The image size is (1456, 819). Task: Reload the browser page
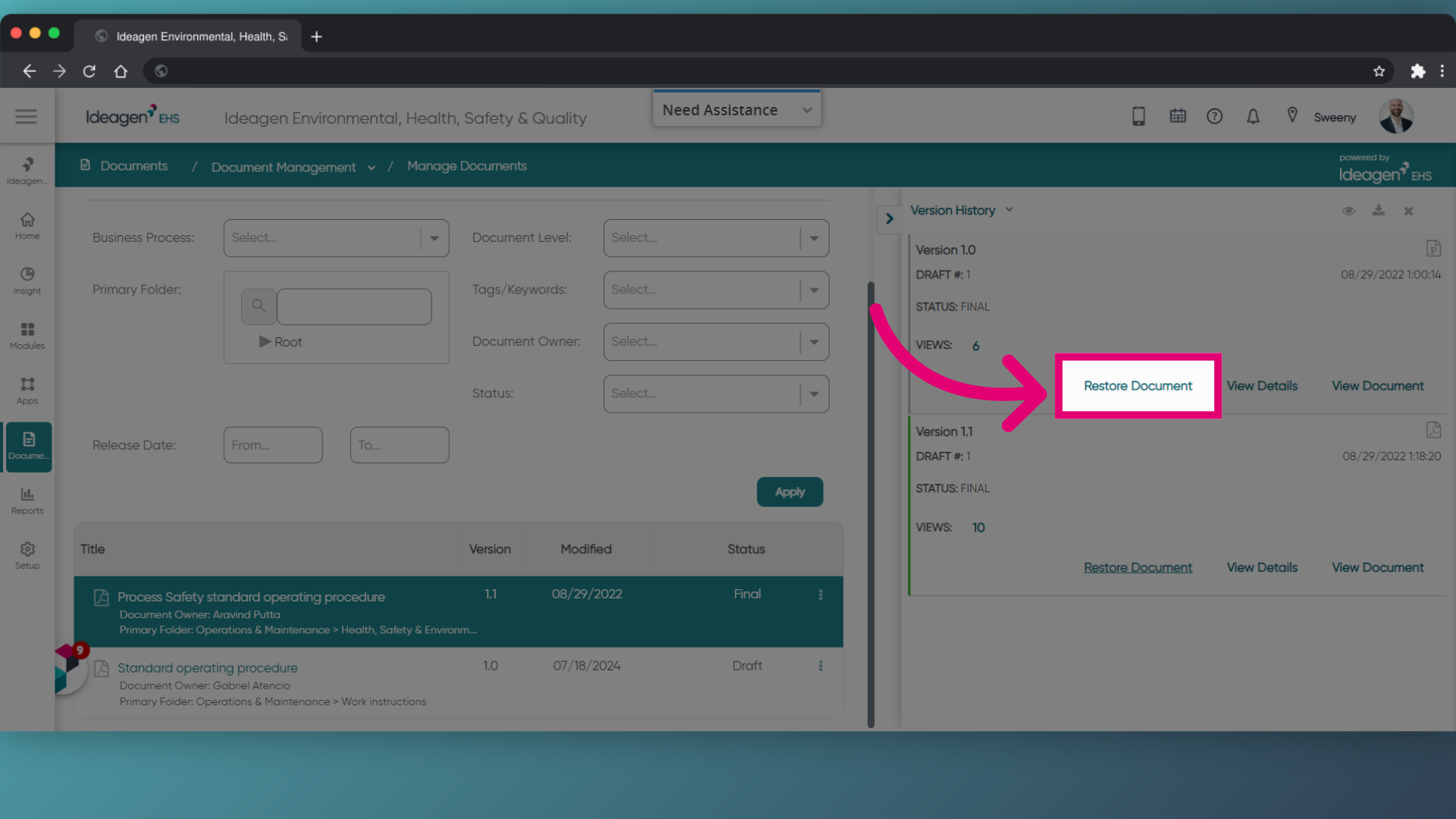click(x=89, y=71)
